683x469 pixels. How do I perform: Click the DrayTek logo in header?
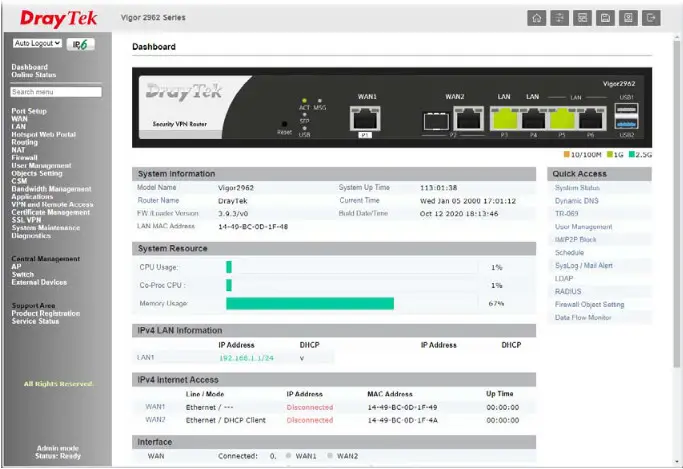pos(59,18)
